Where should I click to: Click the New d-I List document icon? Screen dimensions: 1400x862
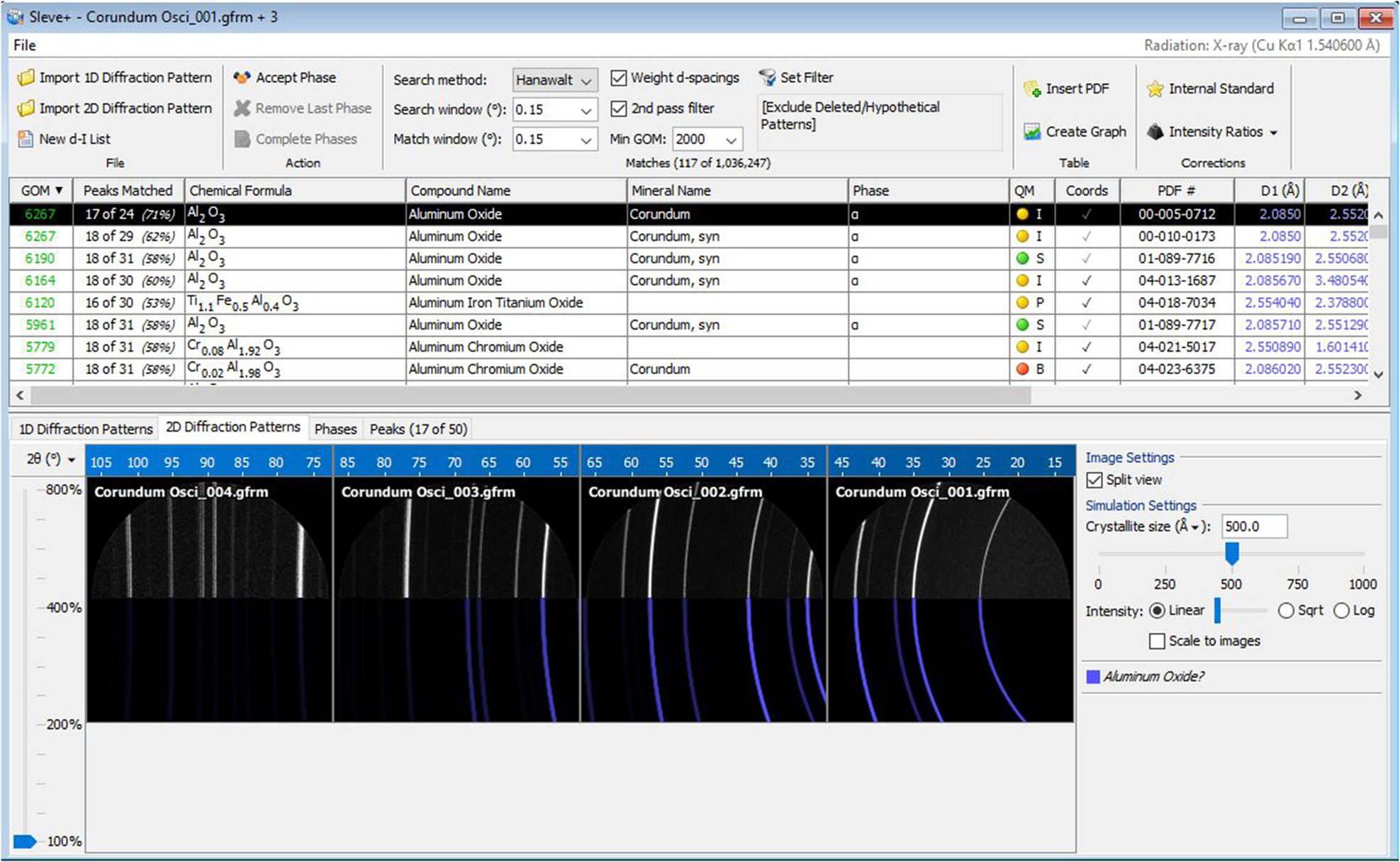click(26, 139)
